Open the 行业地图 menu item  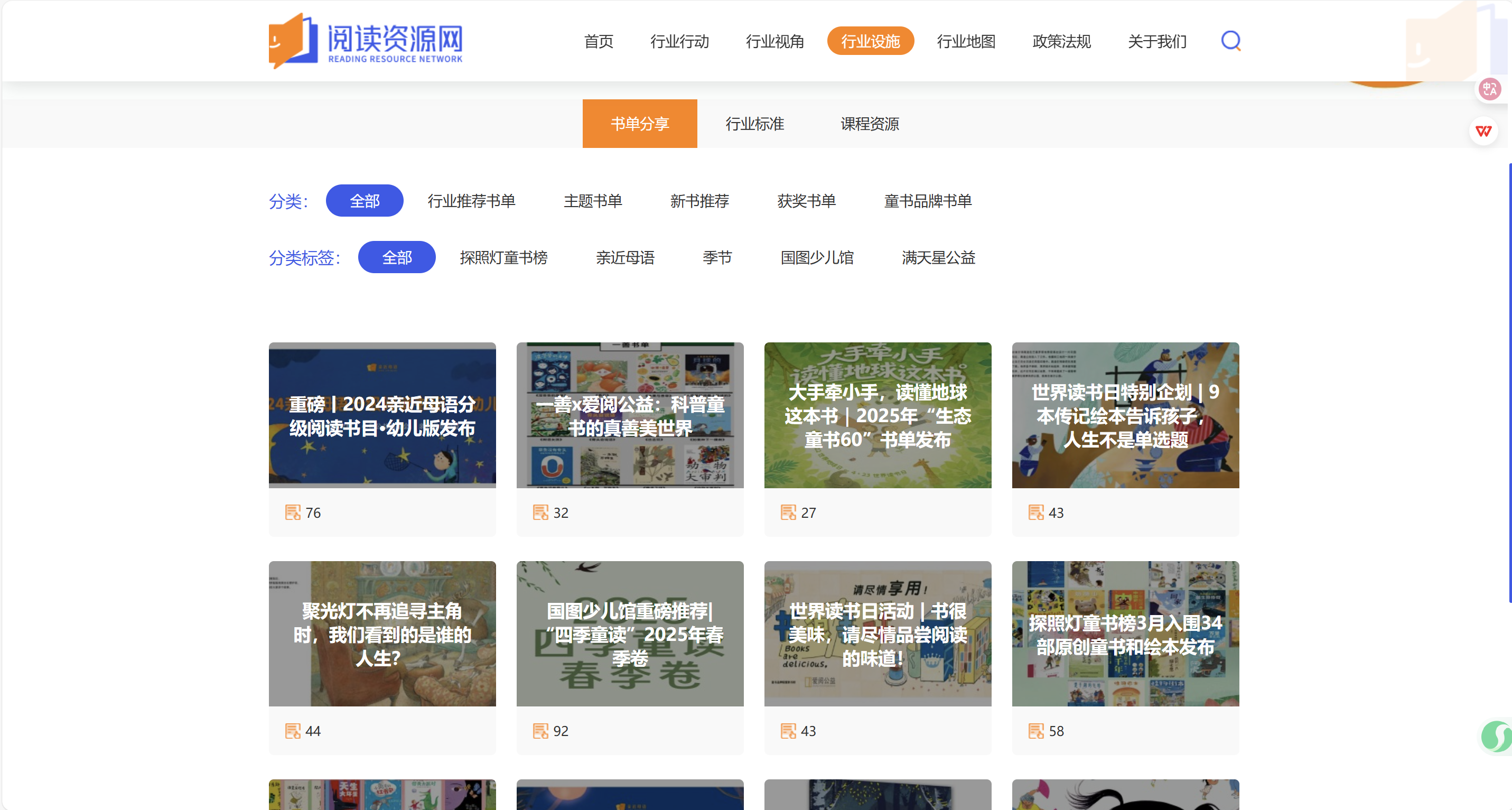[966, 41]
